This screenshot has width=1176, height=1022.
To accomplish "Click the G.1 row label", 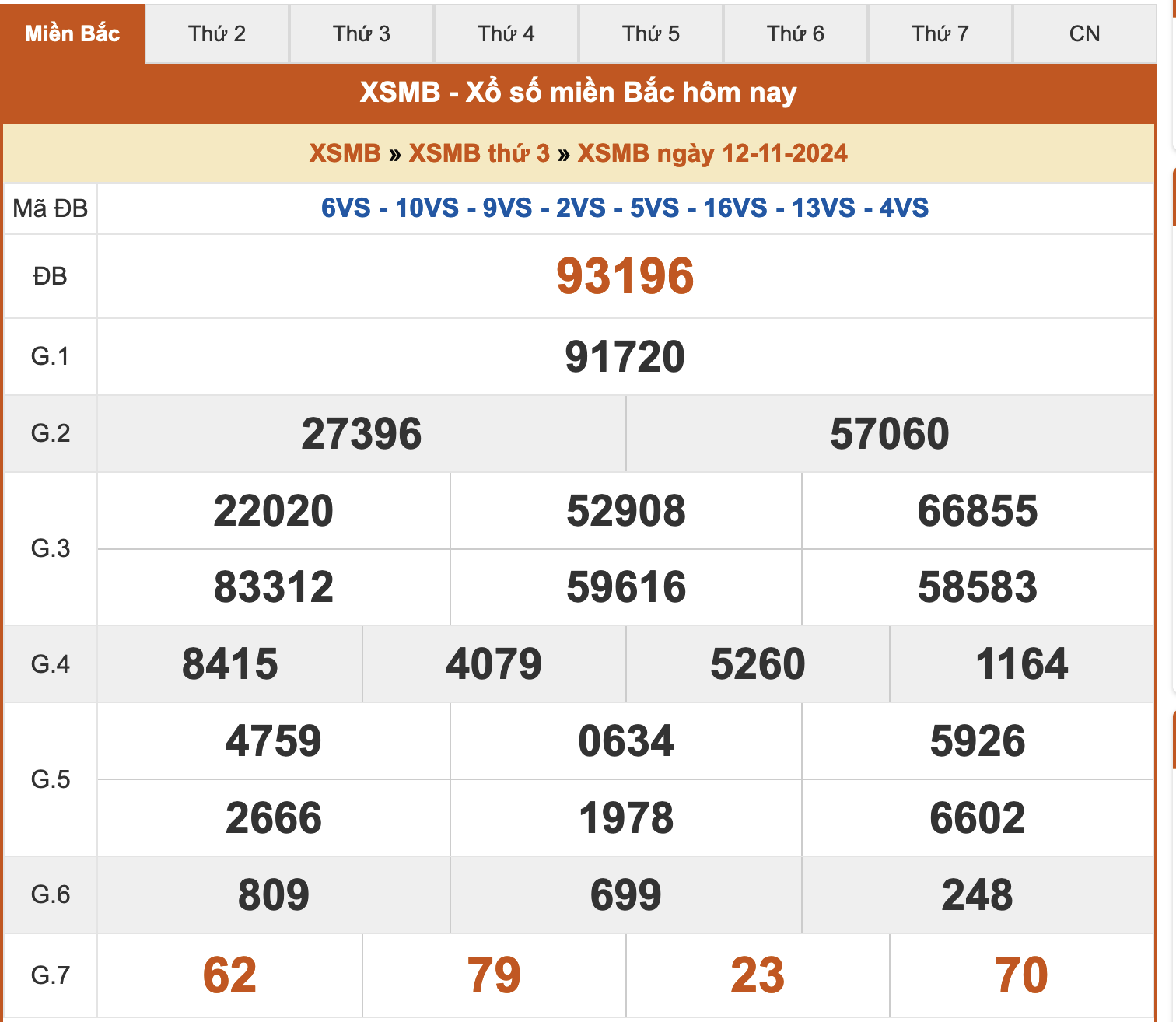I will tap(51, 356).
